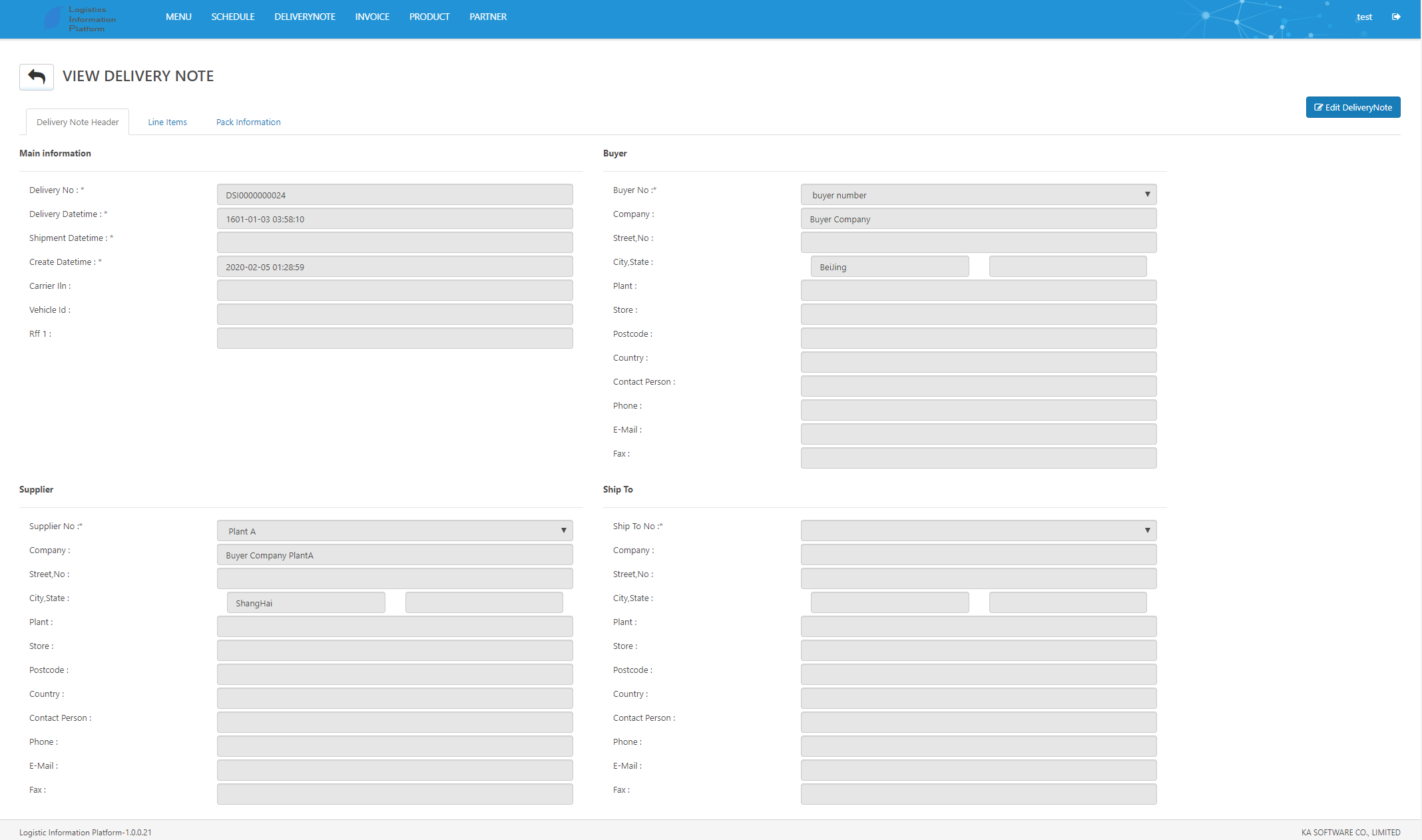The image size is (1422, 840).
Task: Click the Supplier state field
Action: point(484,602)
